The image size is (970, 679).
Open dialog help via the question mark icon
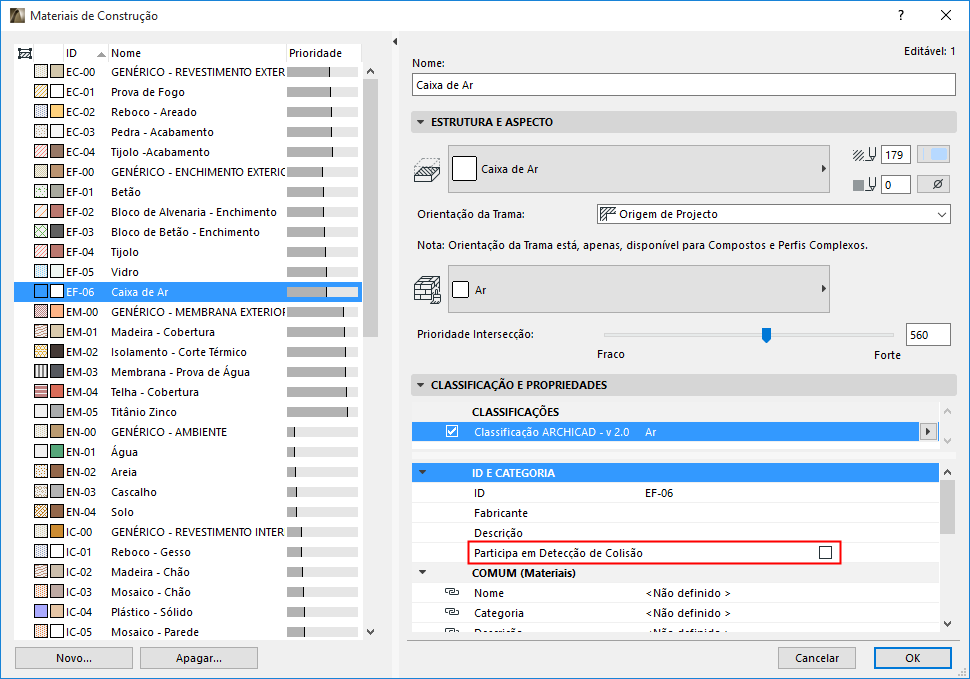899,16
